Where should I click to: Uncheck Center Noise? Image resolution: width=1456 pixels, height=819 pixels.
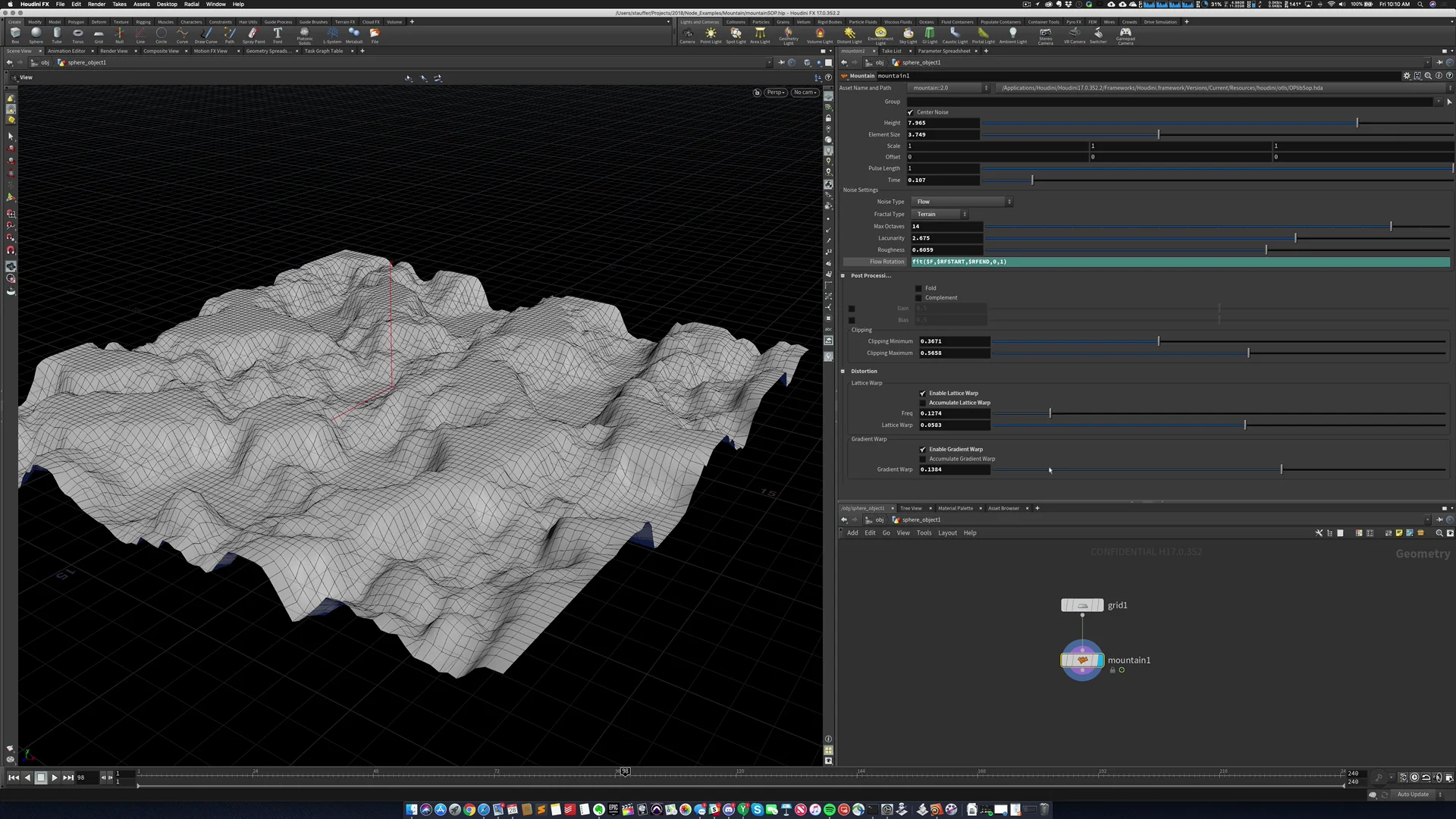coord(911,111)
